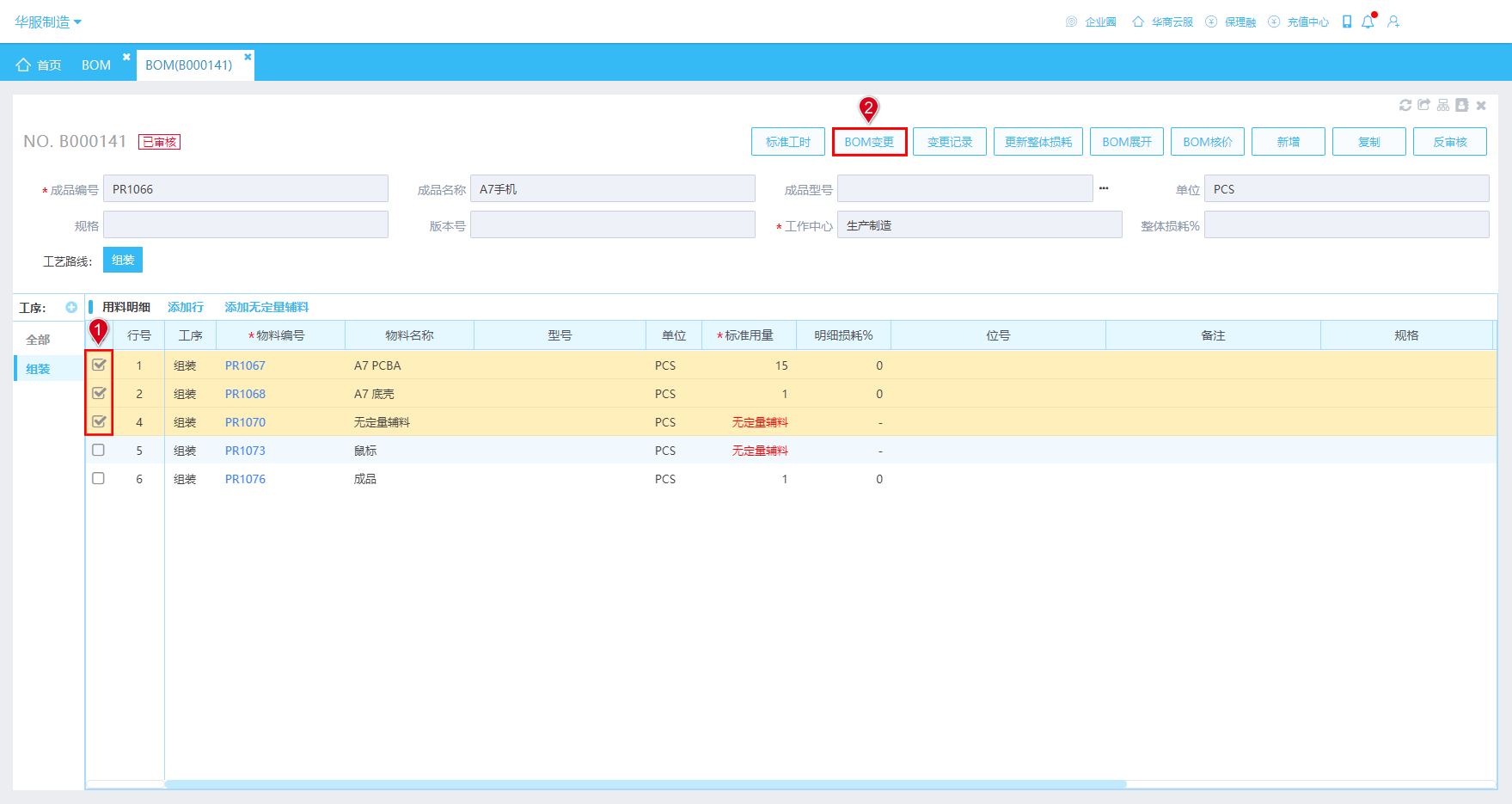Open 变更记录 change log

pos(950,142)
